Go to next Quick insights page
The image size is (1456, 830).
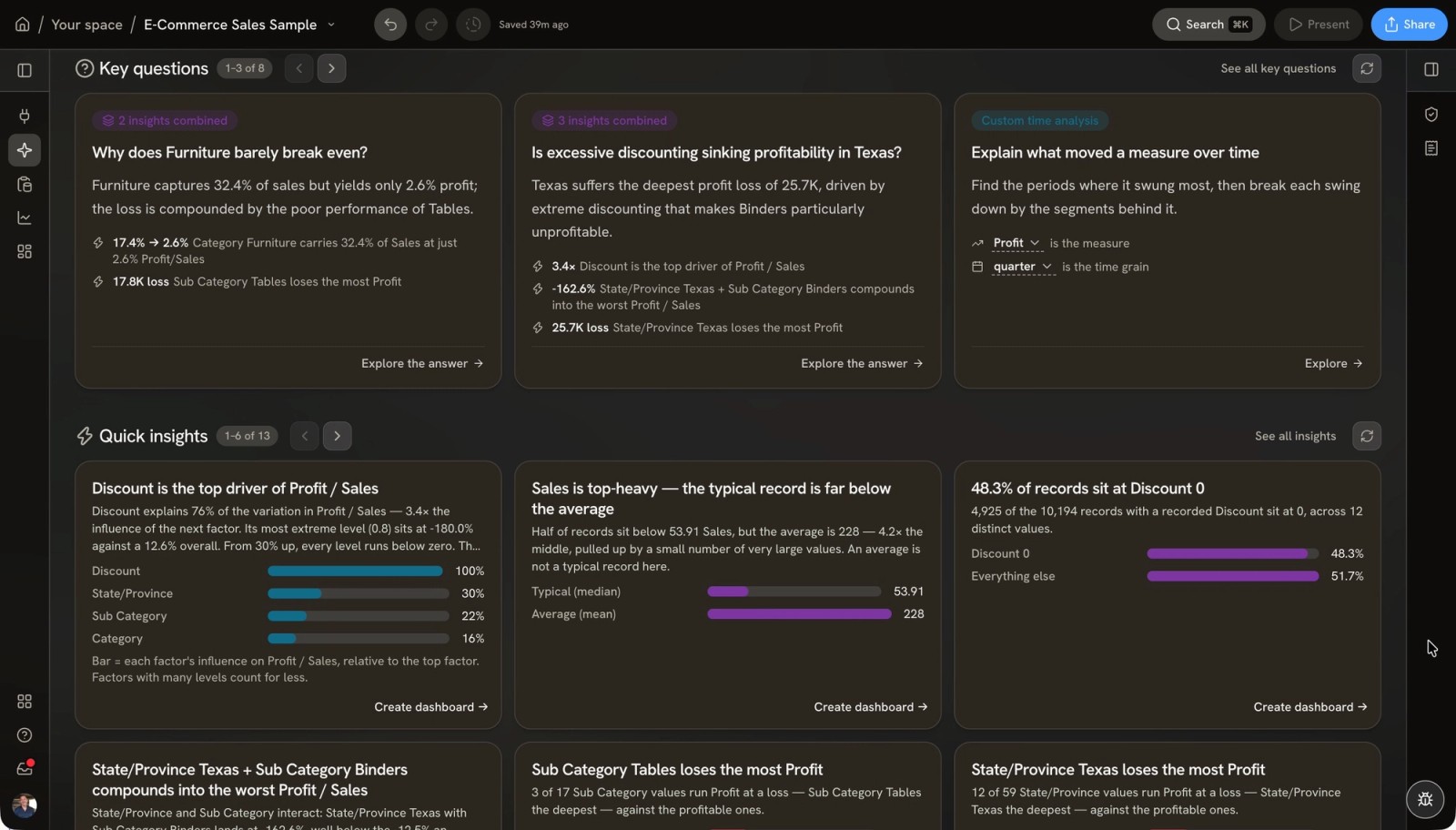point(337,436)
